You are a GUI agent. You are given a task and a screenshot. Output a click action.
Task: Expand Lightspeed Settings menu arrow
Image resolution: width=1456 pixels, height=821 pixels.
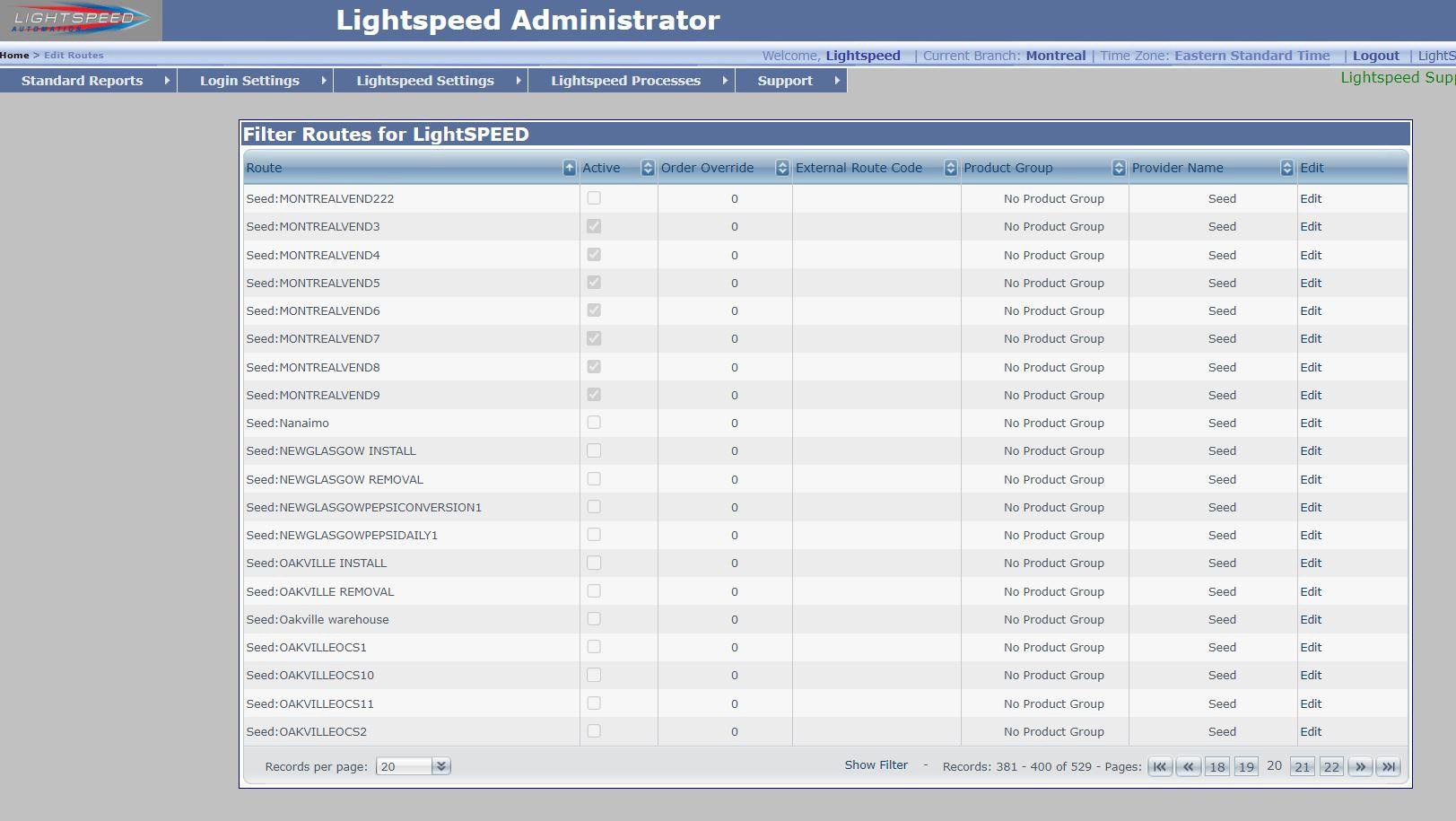pos(519,81)
